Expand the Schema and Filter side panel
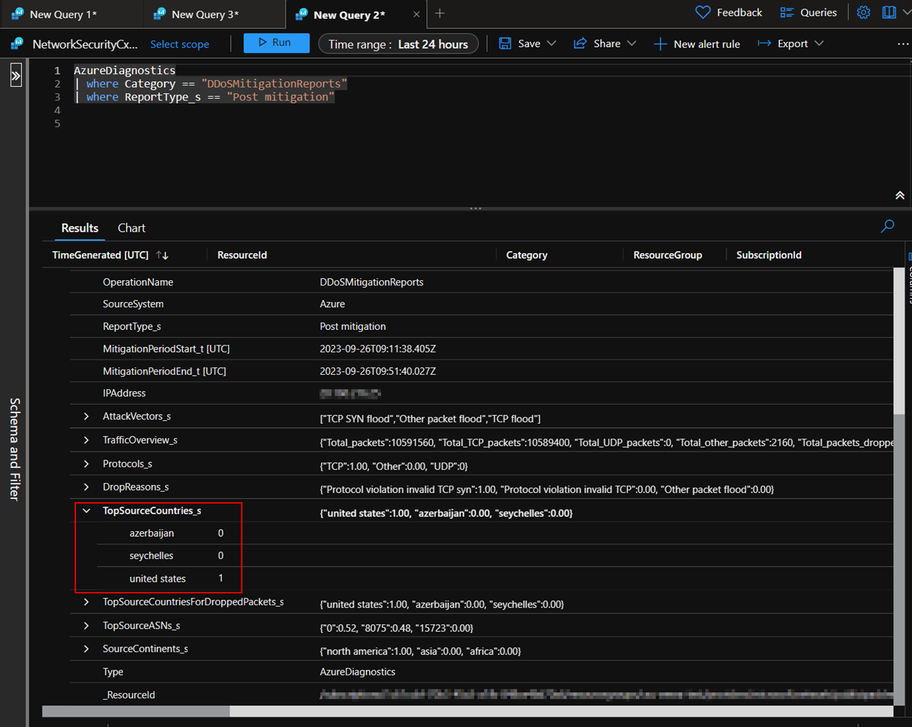 pos(16,76)
